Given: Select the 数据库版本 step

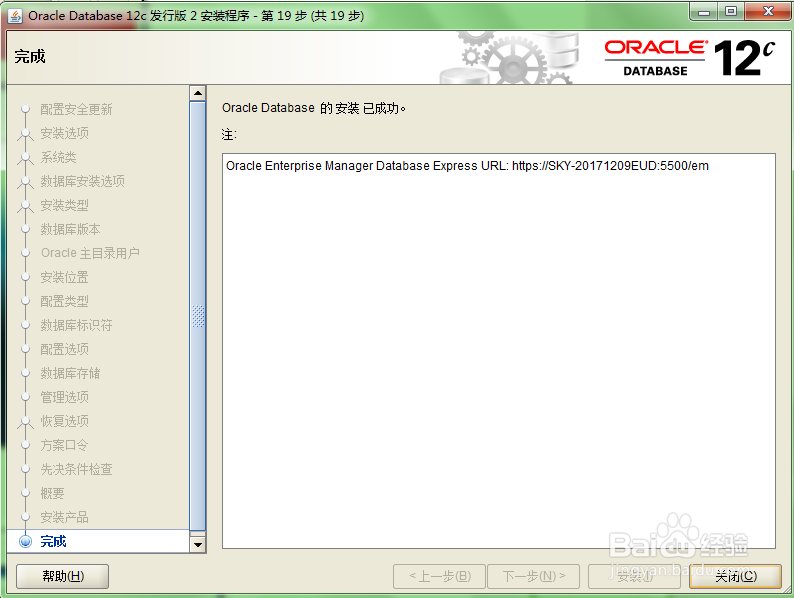Looking at the screenshot, I should (x=70, y=229).
